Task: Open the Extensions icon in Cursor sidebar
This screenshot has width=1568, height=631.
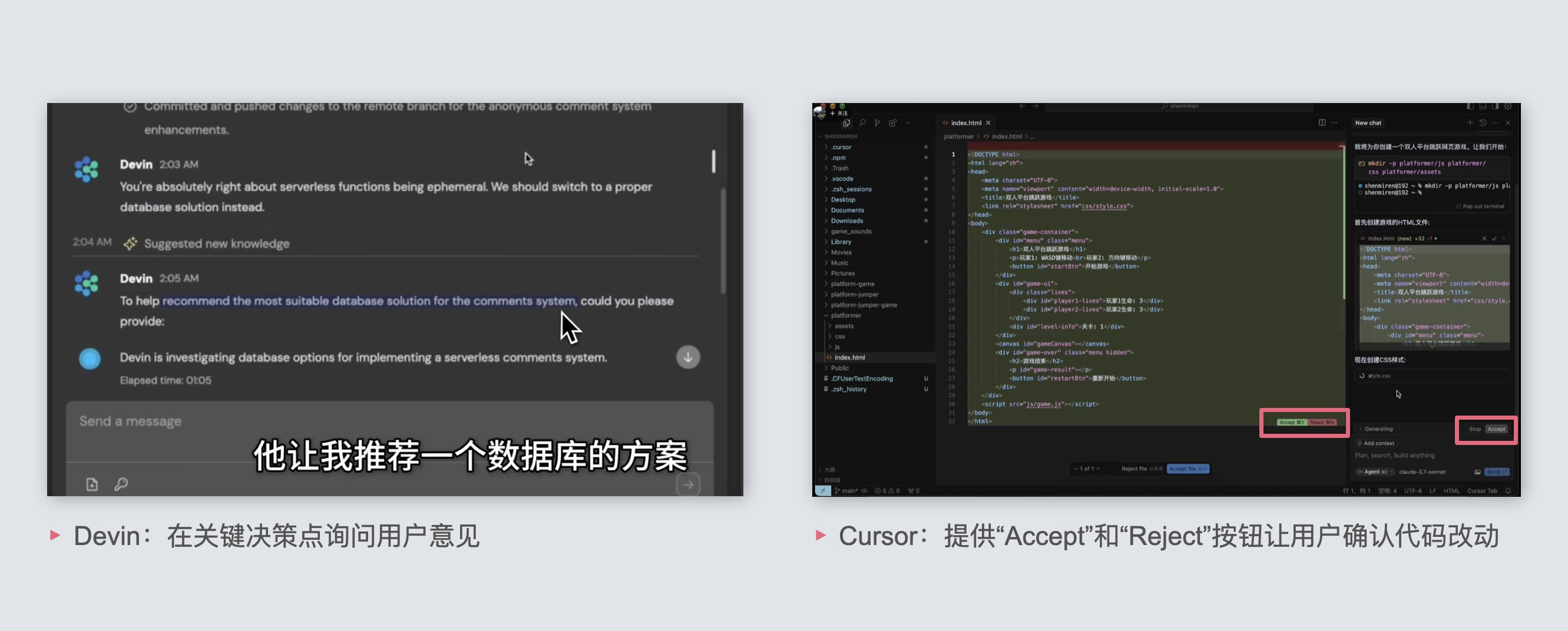Action: [892, 123]
